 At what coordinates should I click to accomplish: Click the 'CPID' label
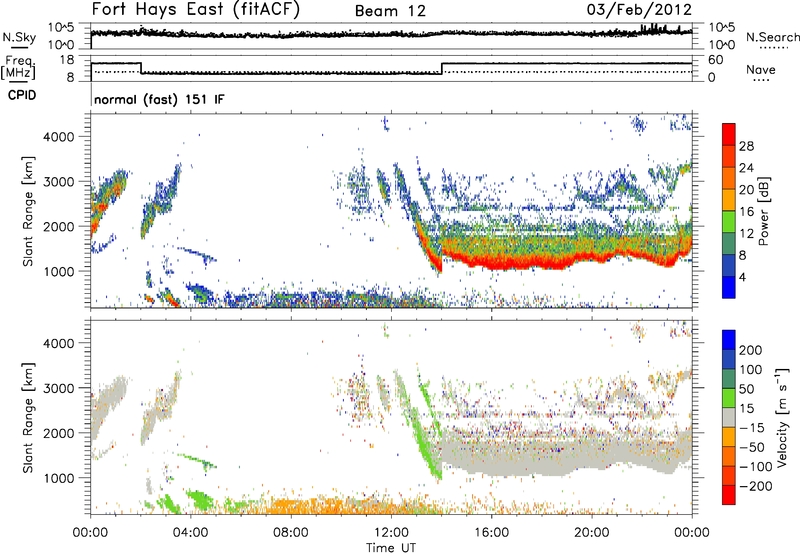[22, 95]
